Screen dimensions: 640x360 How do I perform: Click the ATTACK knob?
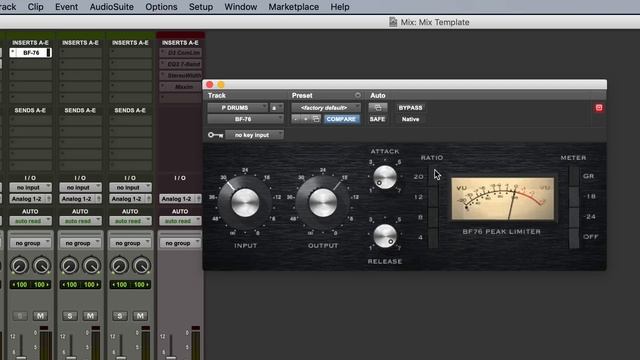pyautogui.click(x=384, y=177)
